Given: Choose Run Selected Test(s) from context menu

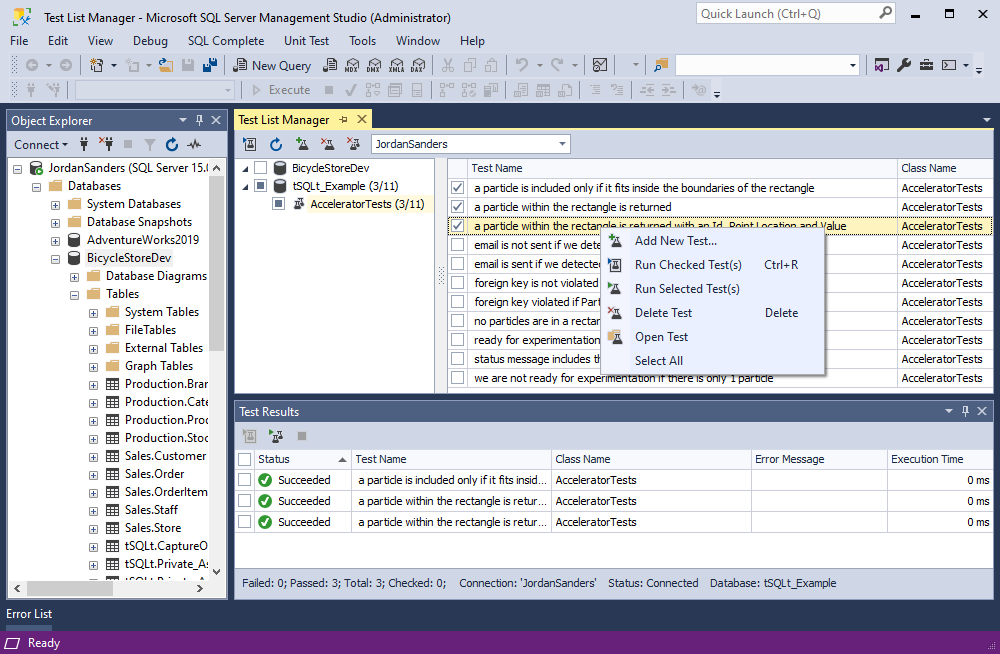Looking at the screenshot, I should click(x=713, y=289).
